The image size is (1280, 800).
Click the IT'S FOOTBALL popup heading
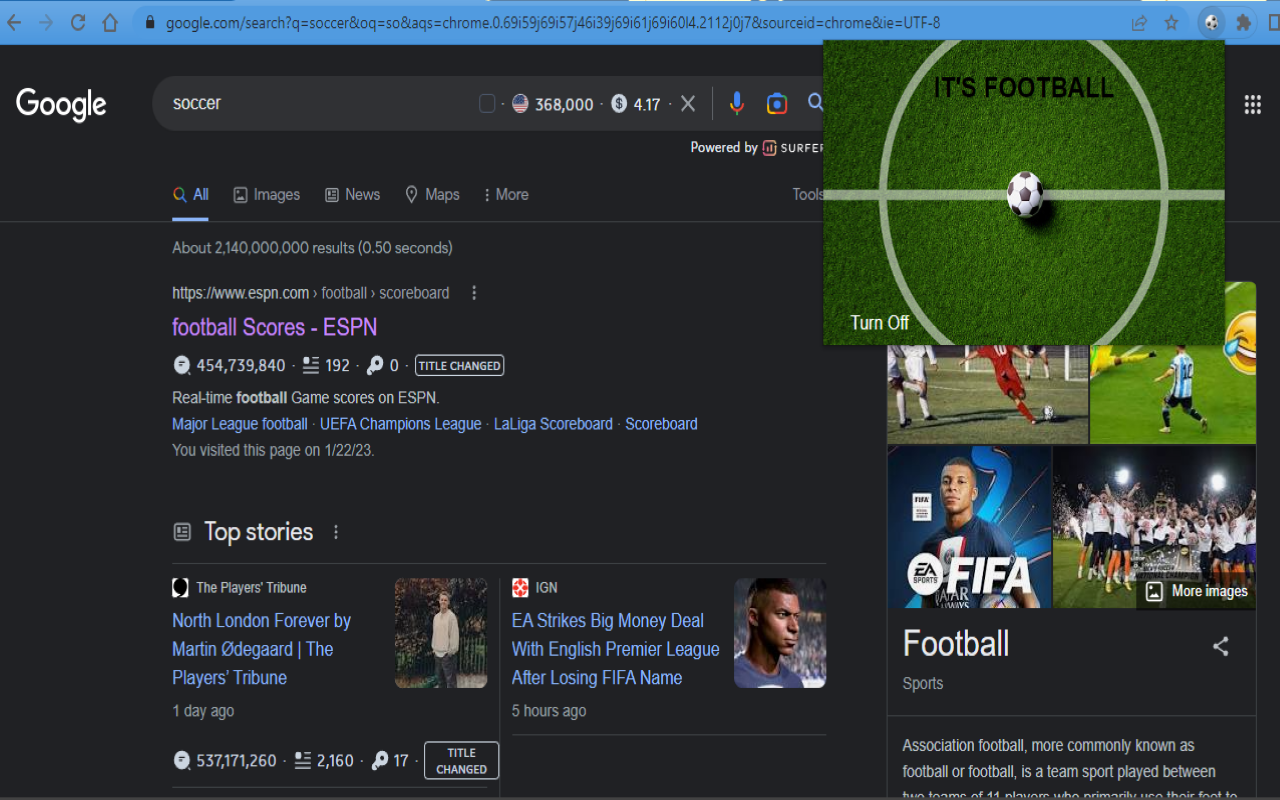click(x=1023, y=88)
